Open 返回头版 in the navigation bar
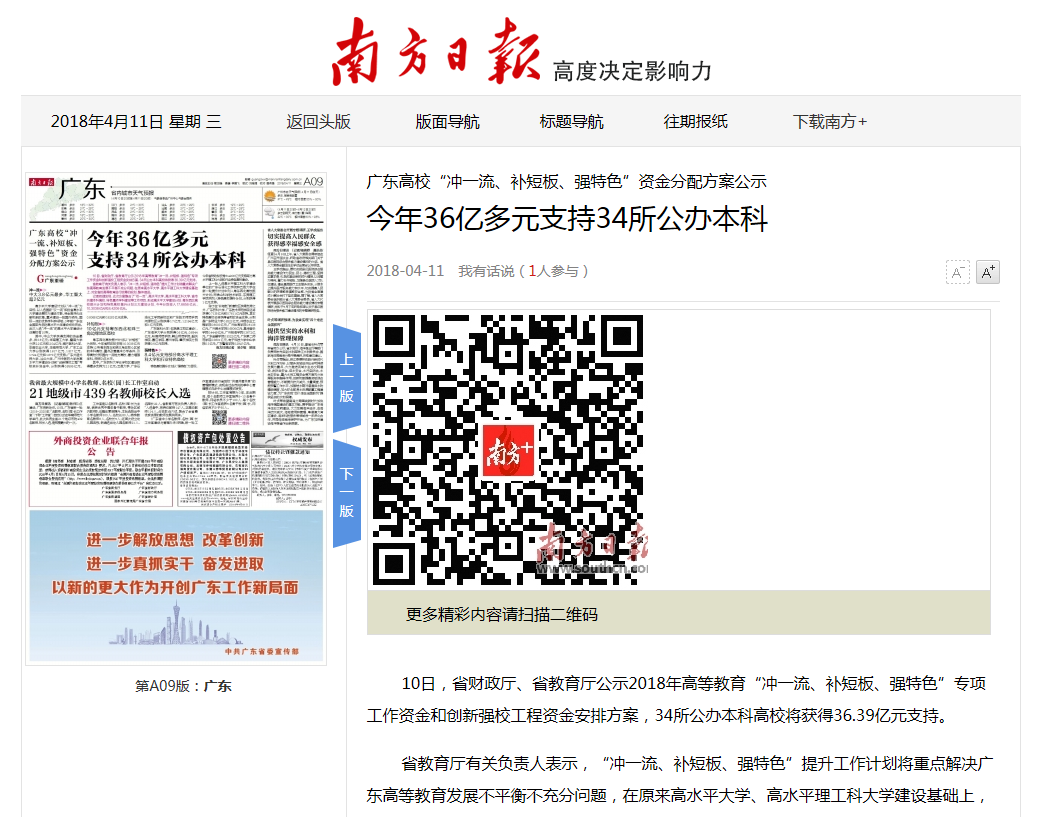 coord(318,122)
